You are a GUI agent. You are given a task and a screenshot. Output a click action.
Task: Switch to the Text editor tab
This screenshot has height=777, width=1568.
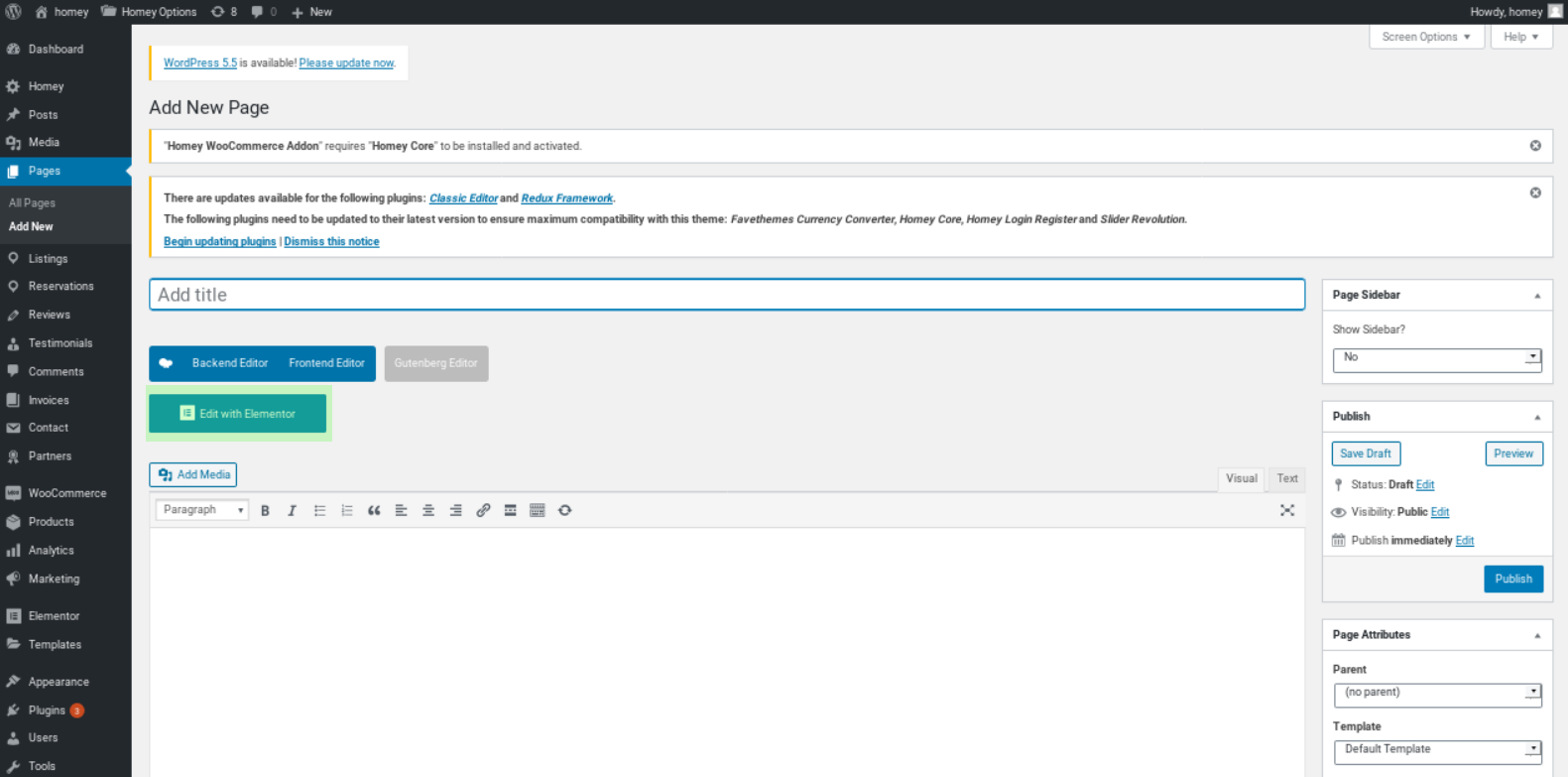(1287, 478)
